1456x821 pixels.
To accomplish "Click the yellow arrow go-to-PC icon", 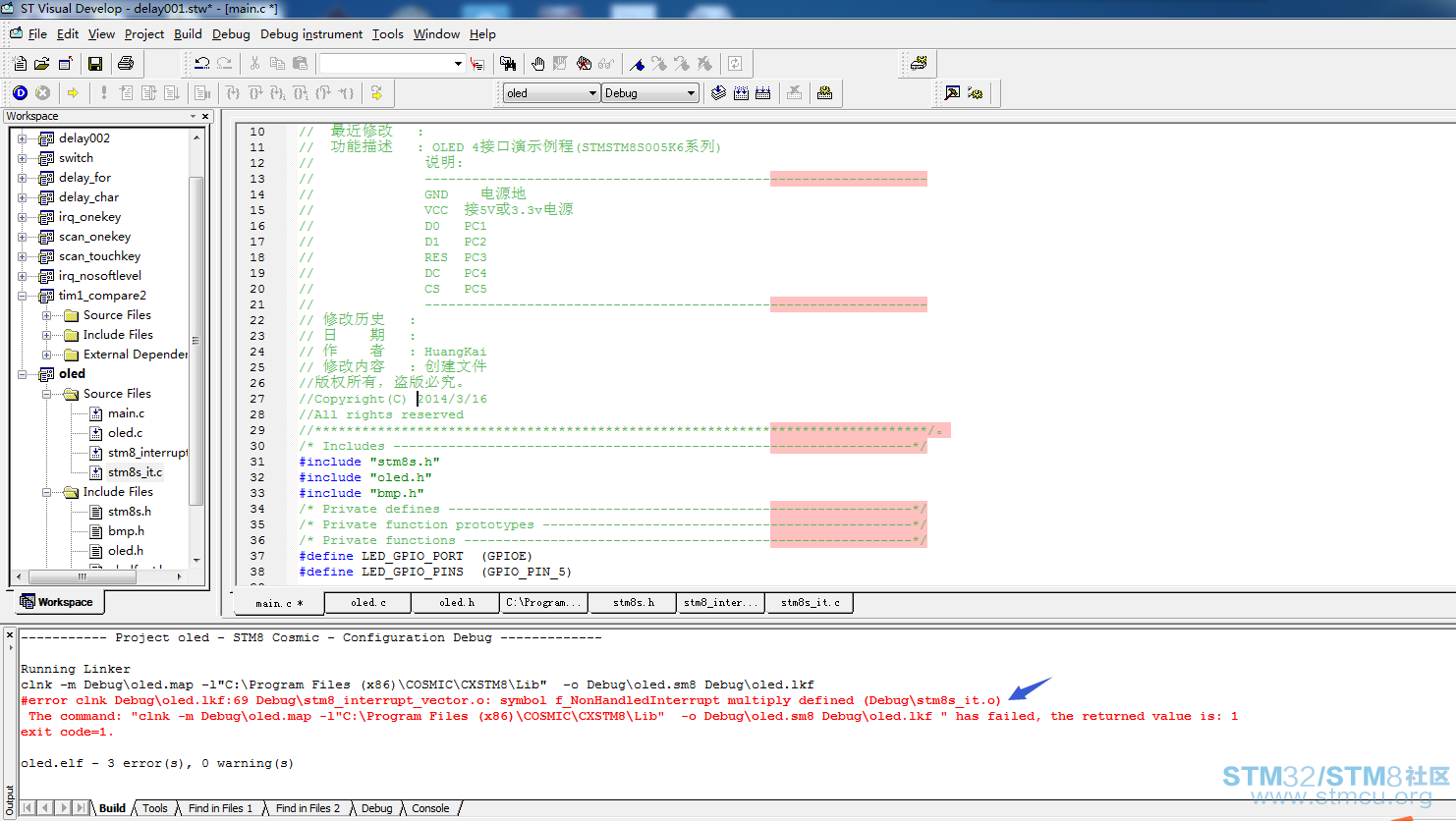I will (x=73, y=92).
